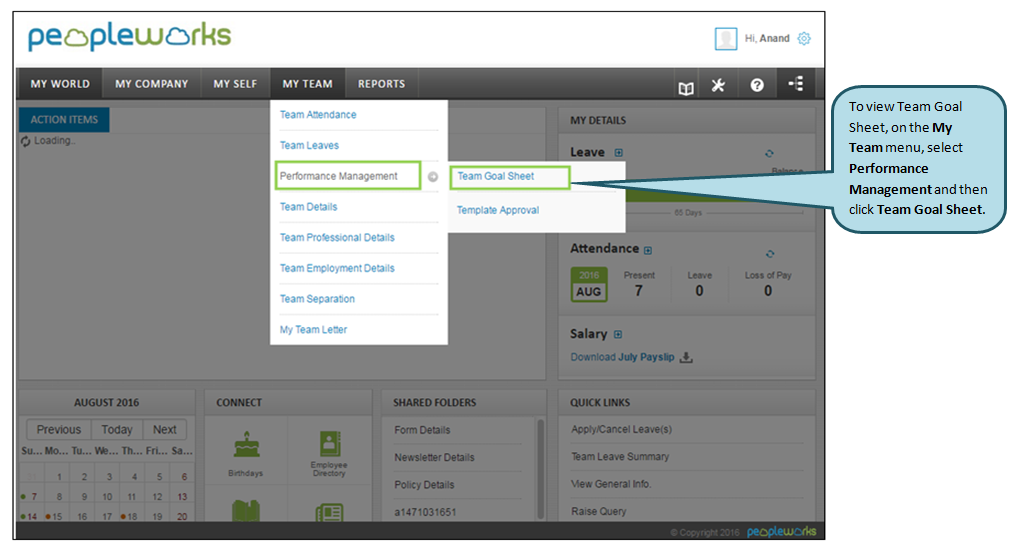Open the help question mark icon
The width and height of the screenshot is (1010, 545).
click(757, 85)
